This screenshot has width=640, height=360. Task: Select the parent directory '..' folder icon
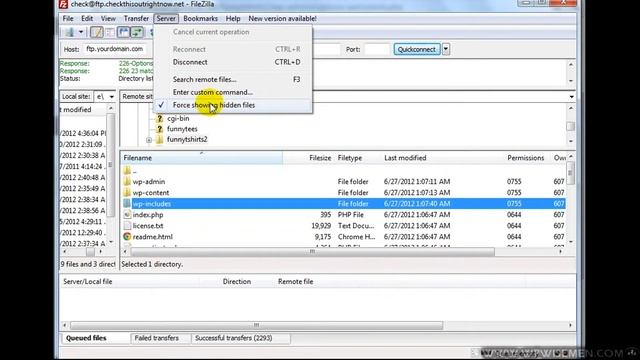tap(127, 171)
